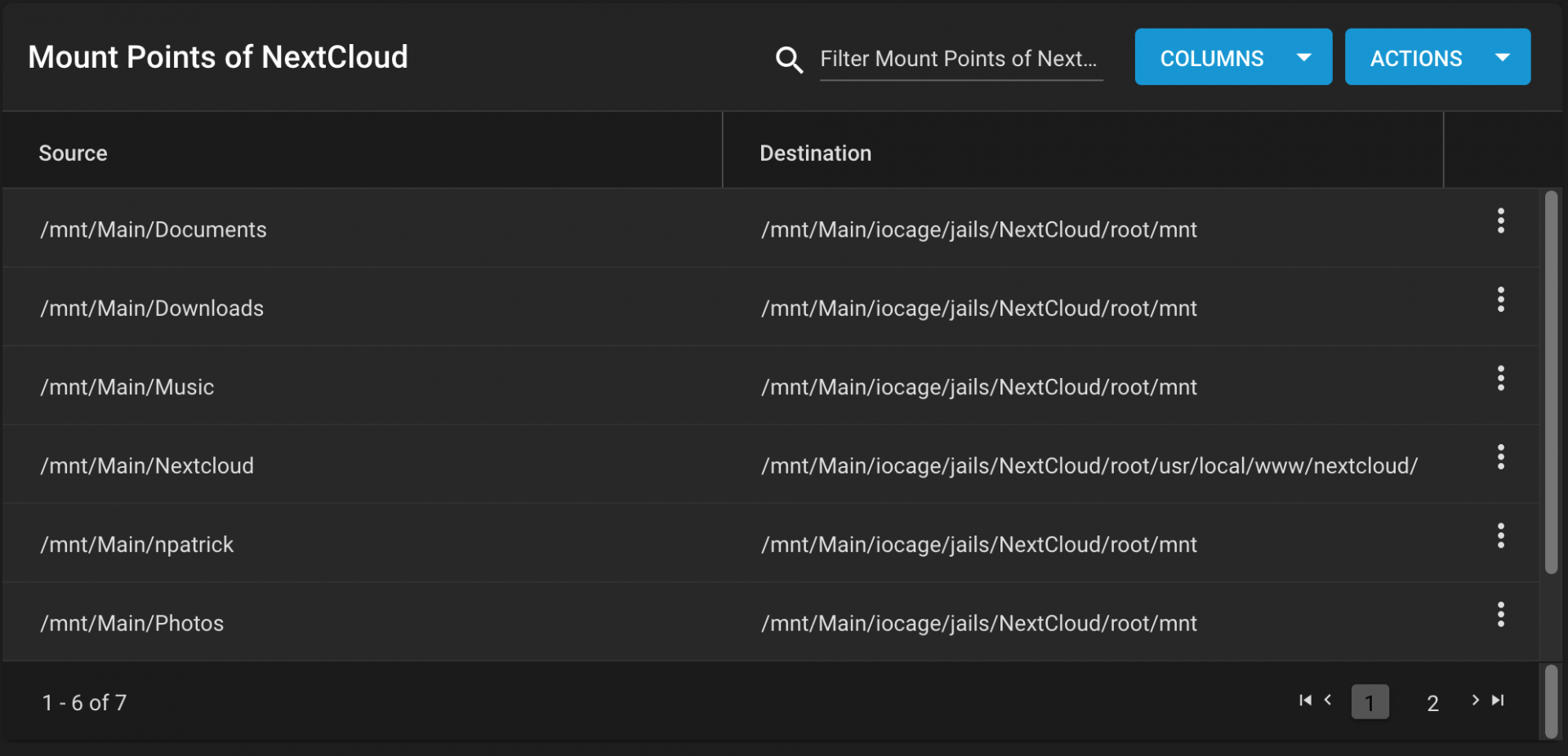Screen dimensions: 1568x756
Task: Select the /mnt/Main/Documents source cell
Action: coord(154,229)
